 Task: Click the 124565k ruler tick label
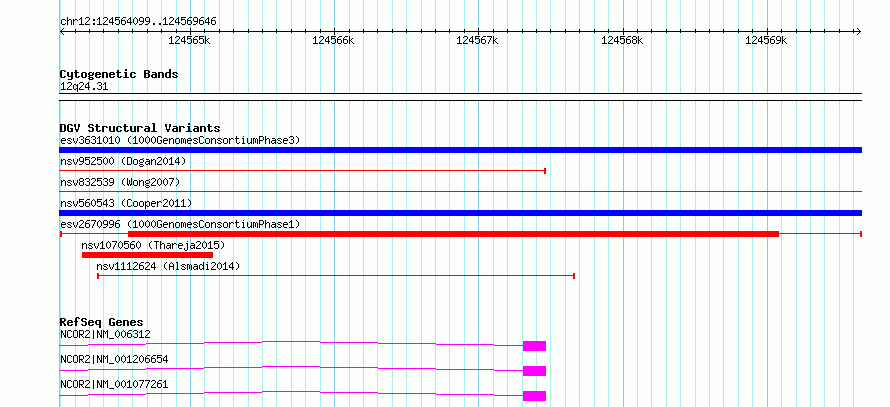(x=190, y=40)
